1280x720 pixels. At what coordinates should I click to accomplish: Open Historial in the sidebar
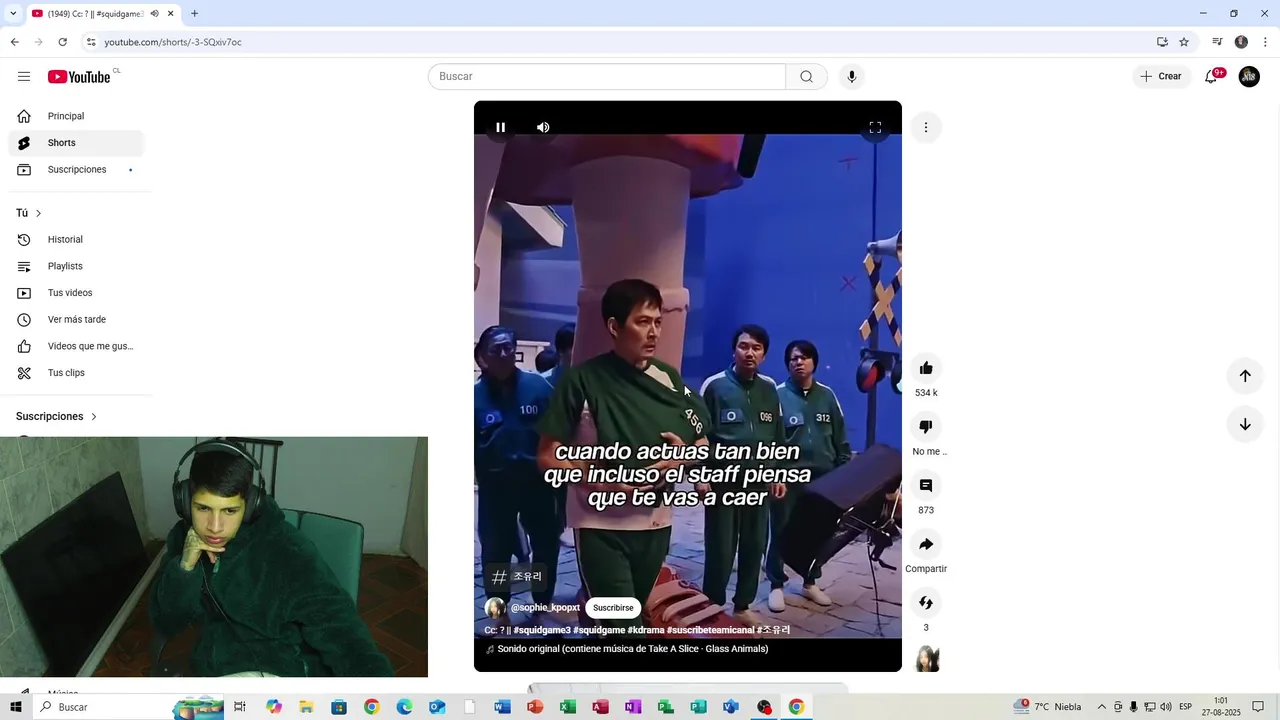76,240
